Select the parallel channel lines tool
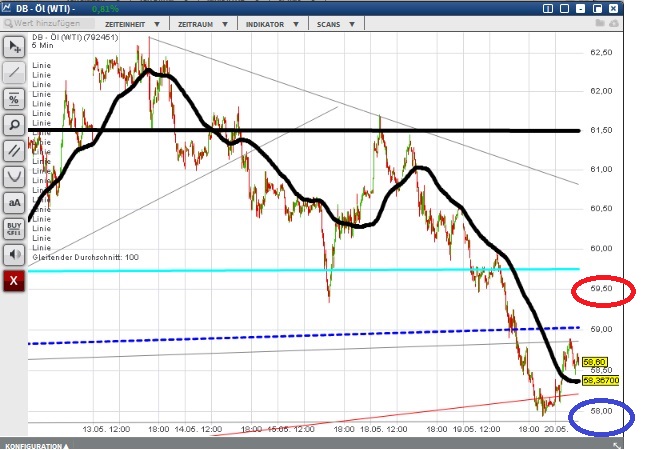646x450 pixels. 14,151
